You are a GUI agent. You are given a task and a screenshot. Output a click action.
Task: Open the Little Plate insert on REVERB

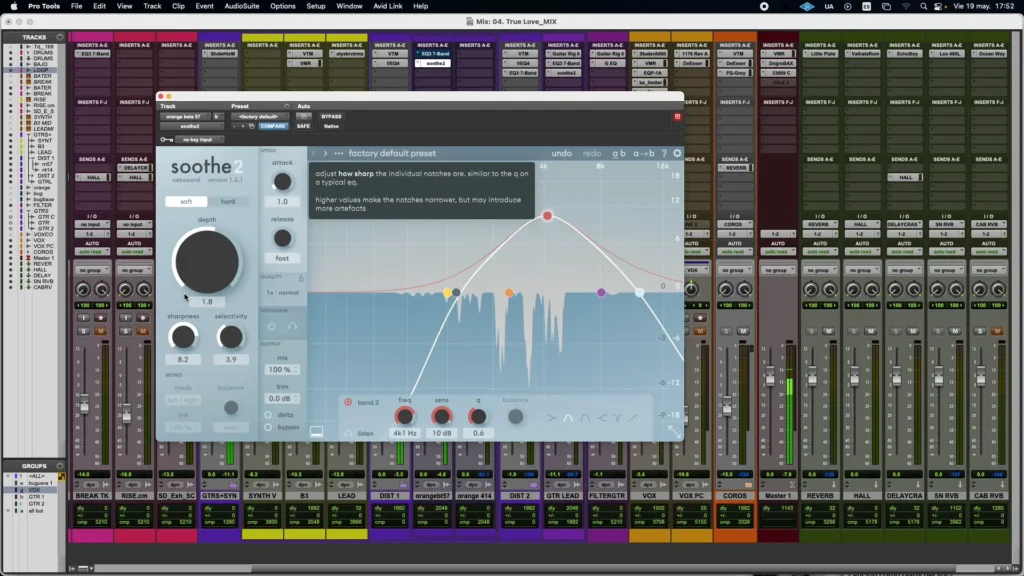[x=820, y=54]
